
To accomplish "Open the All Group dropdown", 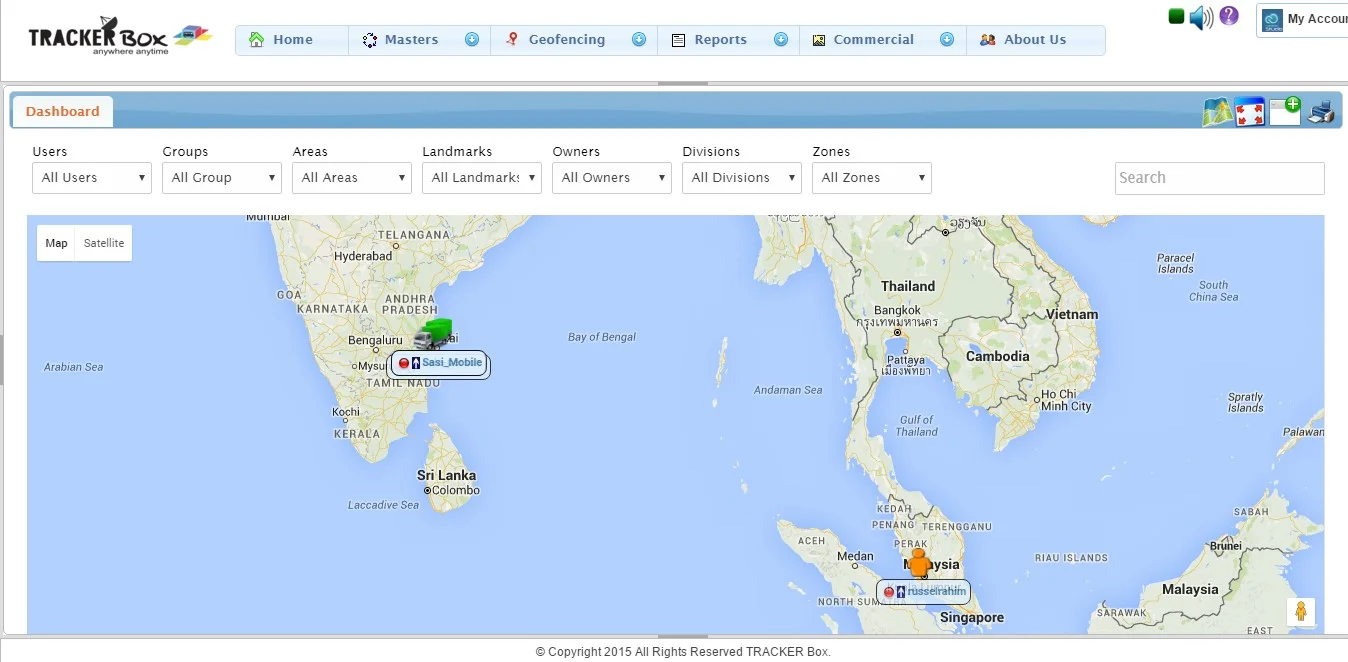I will 221,178.
